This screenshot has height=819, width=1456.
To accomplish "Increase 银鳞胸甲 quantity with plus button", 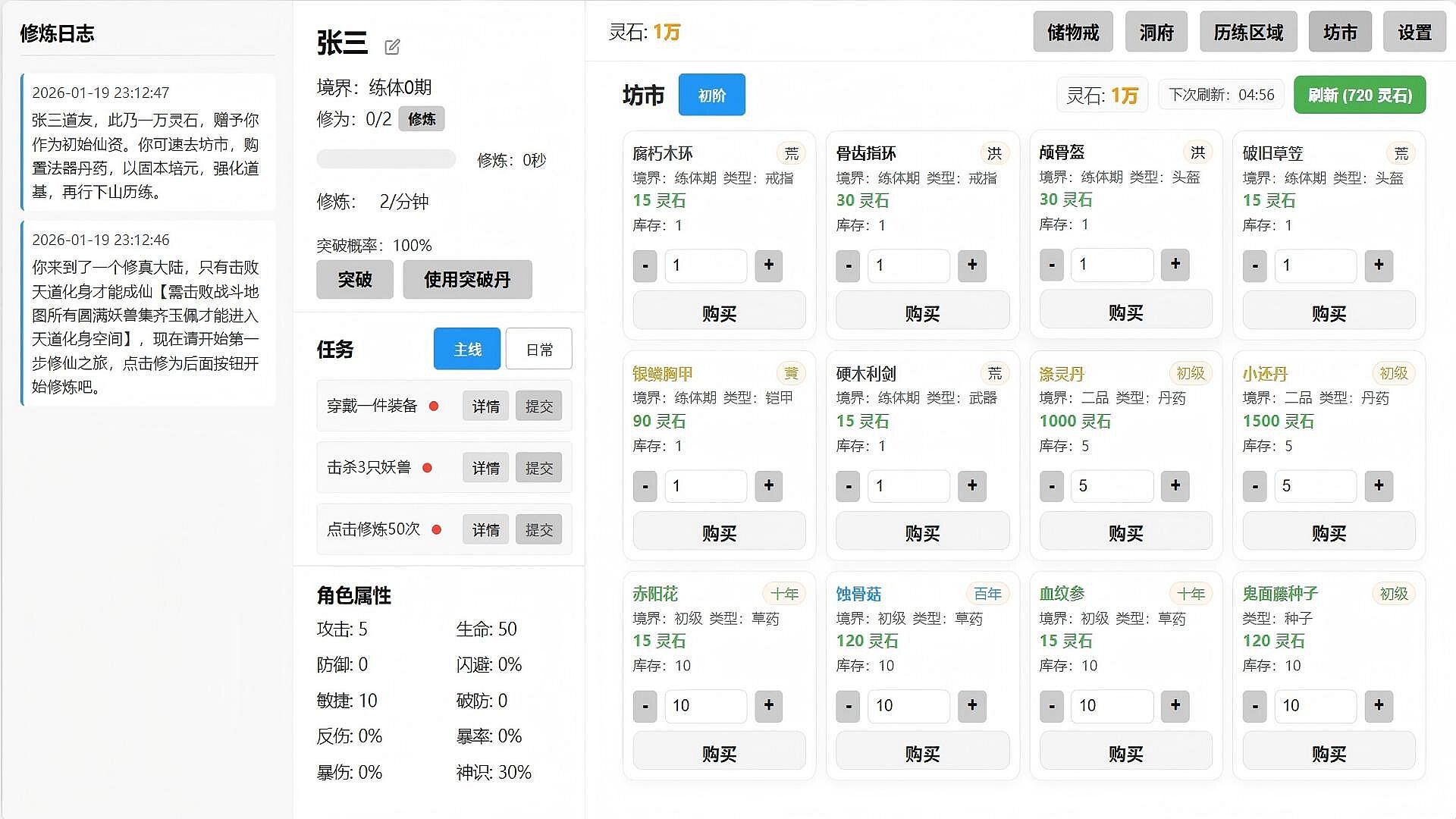I will (768, 486).
